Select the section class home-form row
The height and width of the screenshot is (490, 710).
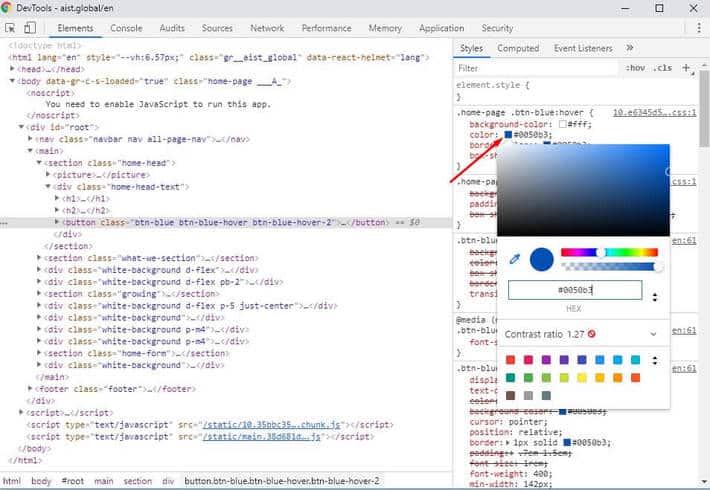136,353
